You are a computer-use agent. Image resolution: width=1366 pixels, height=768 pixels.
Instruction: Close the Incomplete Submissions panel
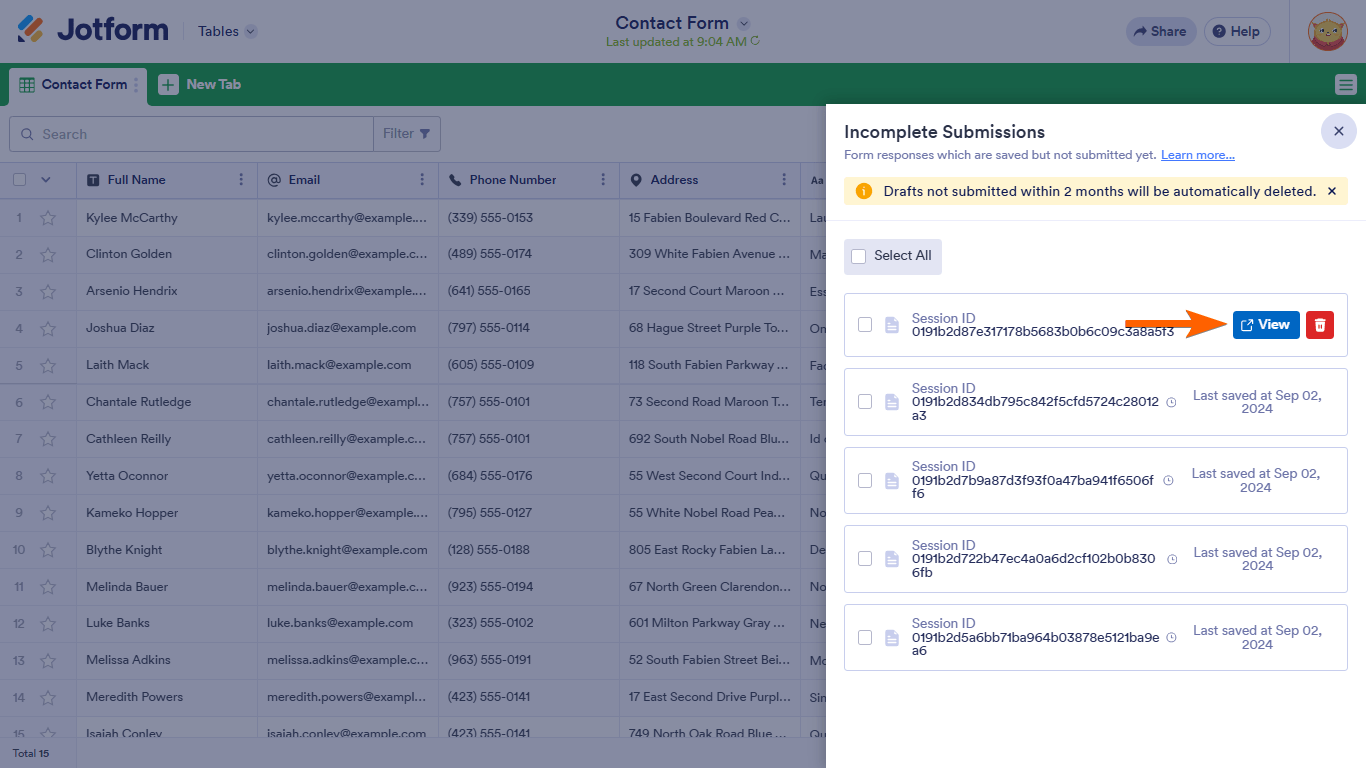click(1338, 131)
